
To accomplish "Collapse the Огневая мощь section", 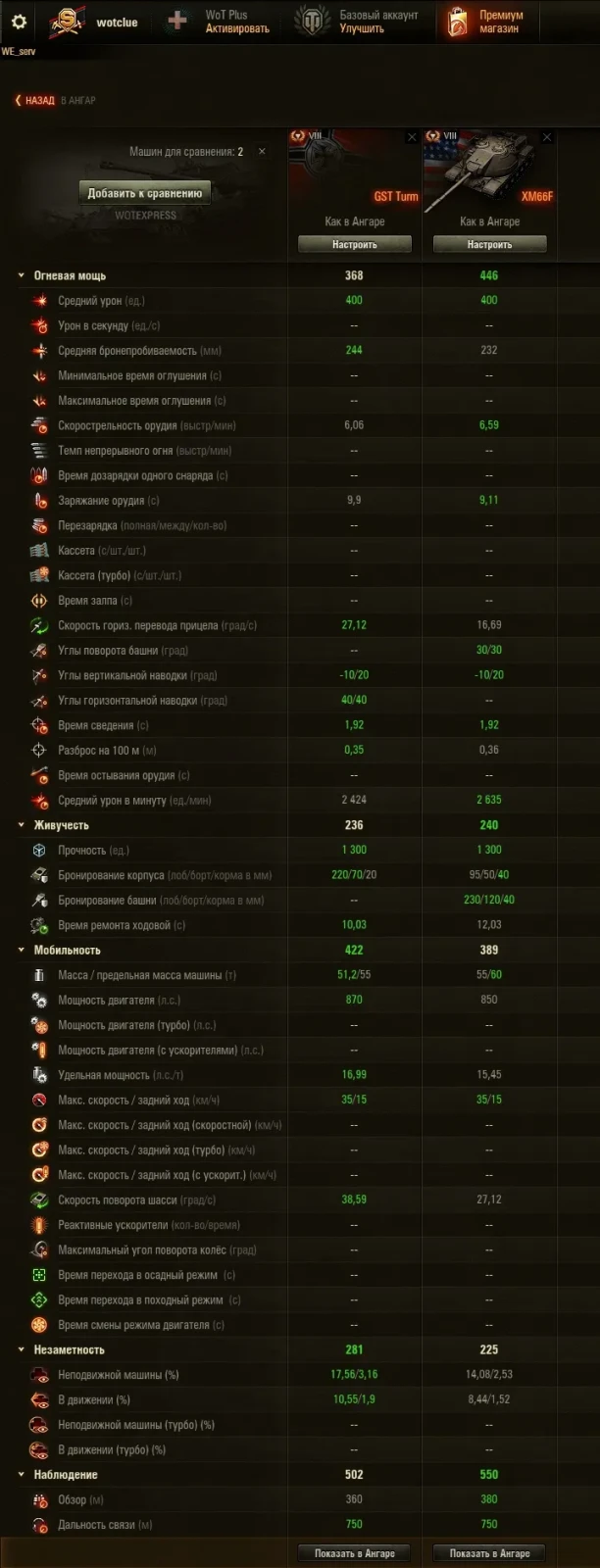I will tap(21, 276).
